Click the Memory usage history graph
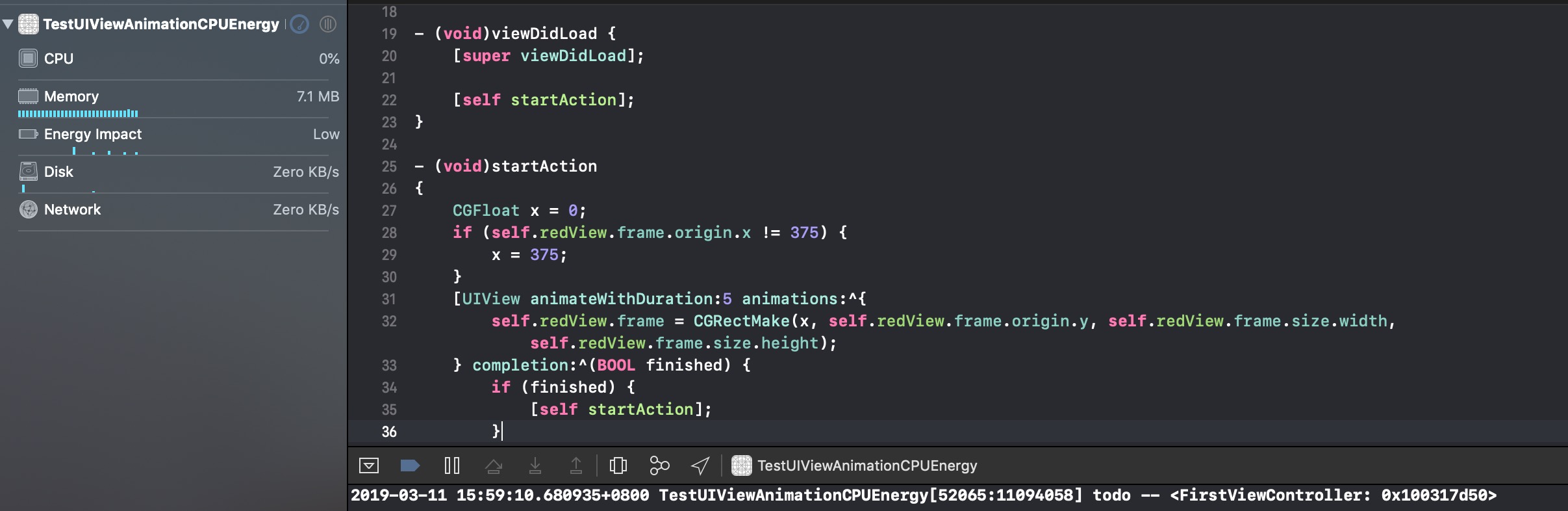 coord(78,114)
